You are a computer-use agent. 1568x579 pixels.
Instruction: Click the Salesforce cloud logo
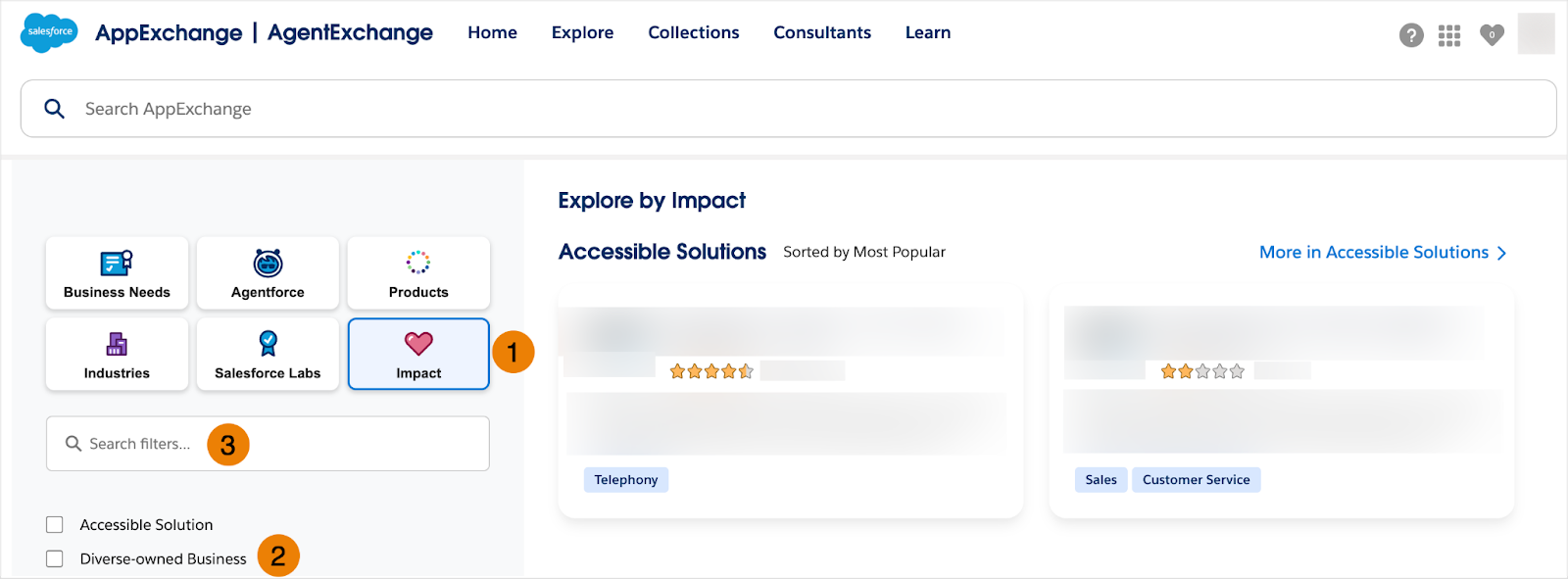coord(49,32)
